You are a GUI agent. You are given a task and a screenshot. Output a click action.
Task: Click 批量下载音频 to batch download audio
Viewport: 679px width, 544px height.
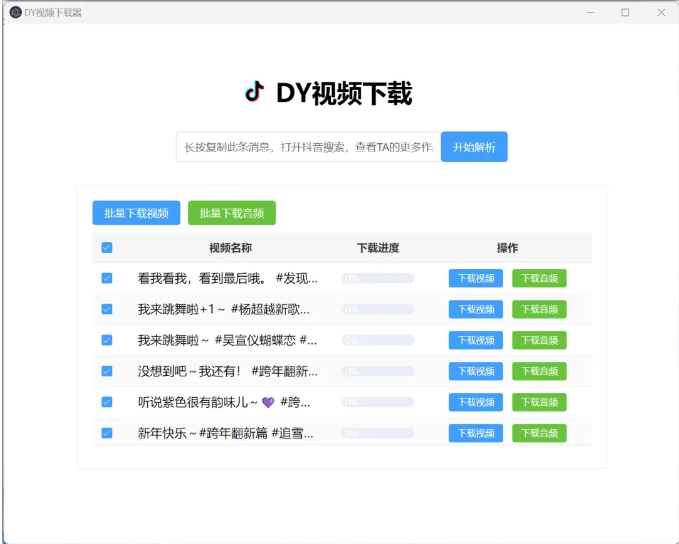click(232, 213)
